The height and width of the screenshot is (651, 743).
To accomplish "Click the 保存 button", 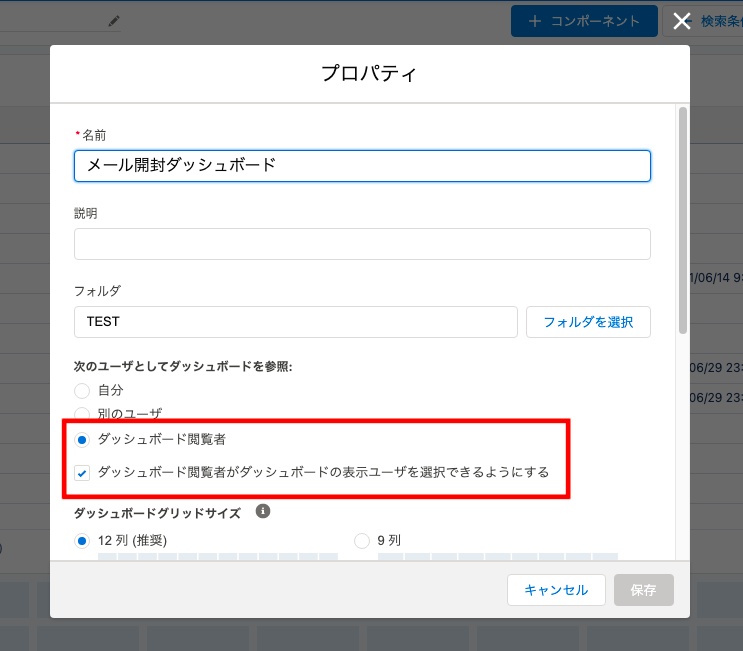I will coord(643,590).
